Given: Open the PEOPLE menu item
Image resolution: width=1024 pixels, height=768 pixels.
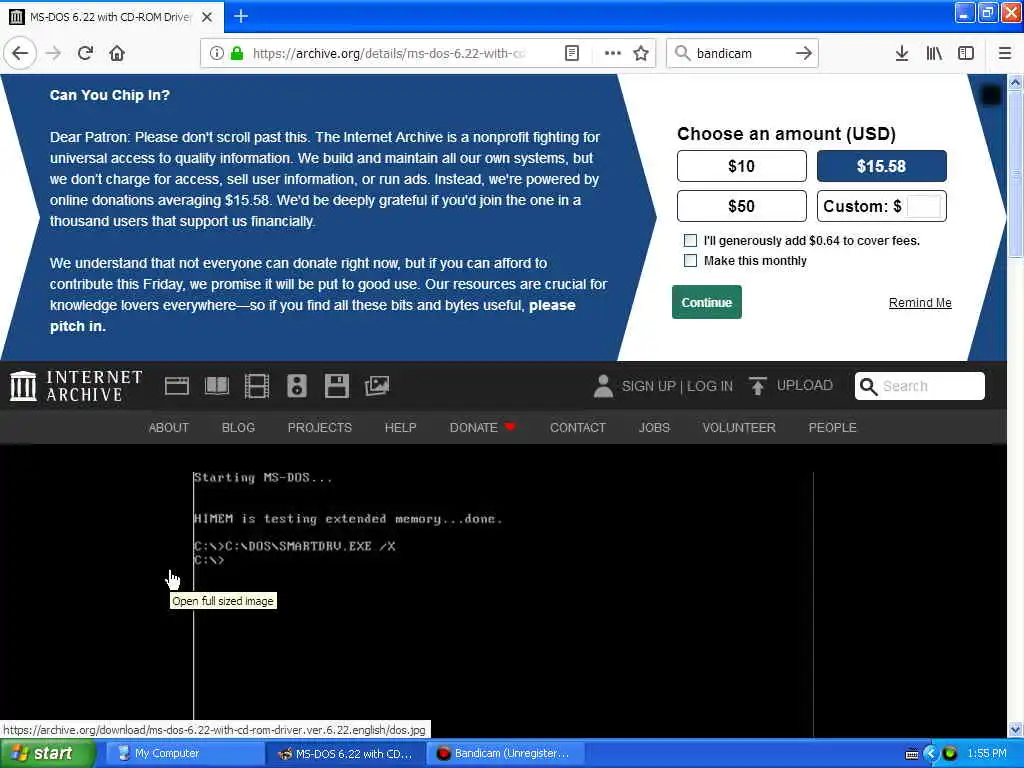Looking at the screenshot, I should coord(832,427).
